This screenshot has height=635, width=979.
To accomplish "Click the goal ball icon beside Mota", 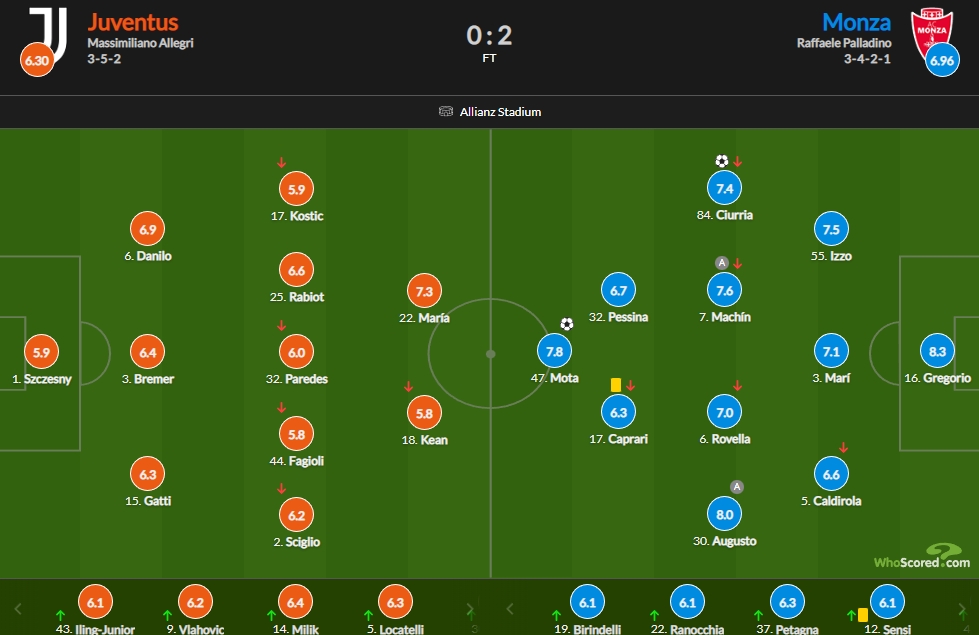I will pyautogui.click(x=566, y=323).
